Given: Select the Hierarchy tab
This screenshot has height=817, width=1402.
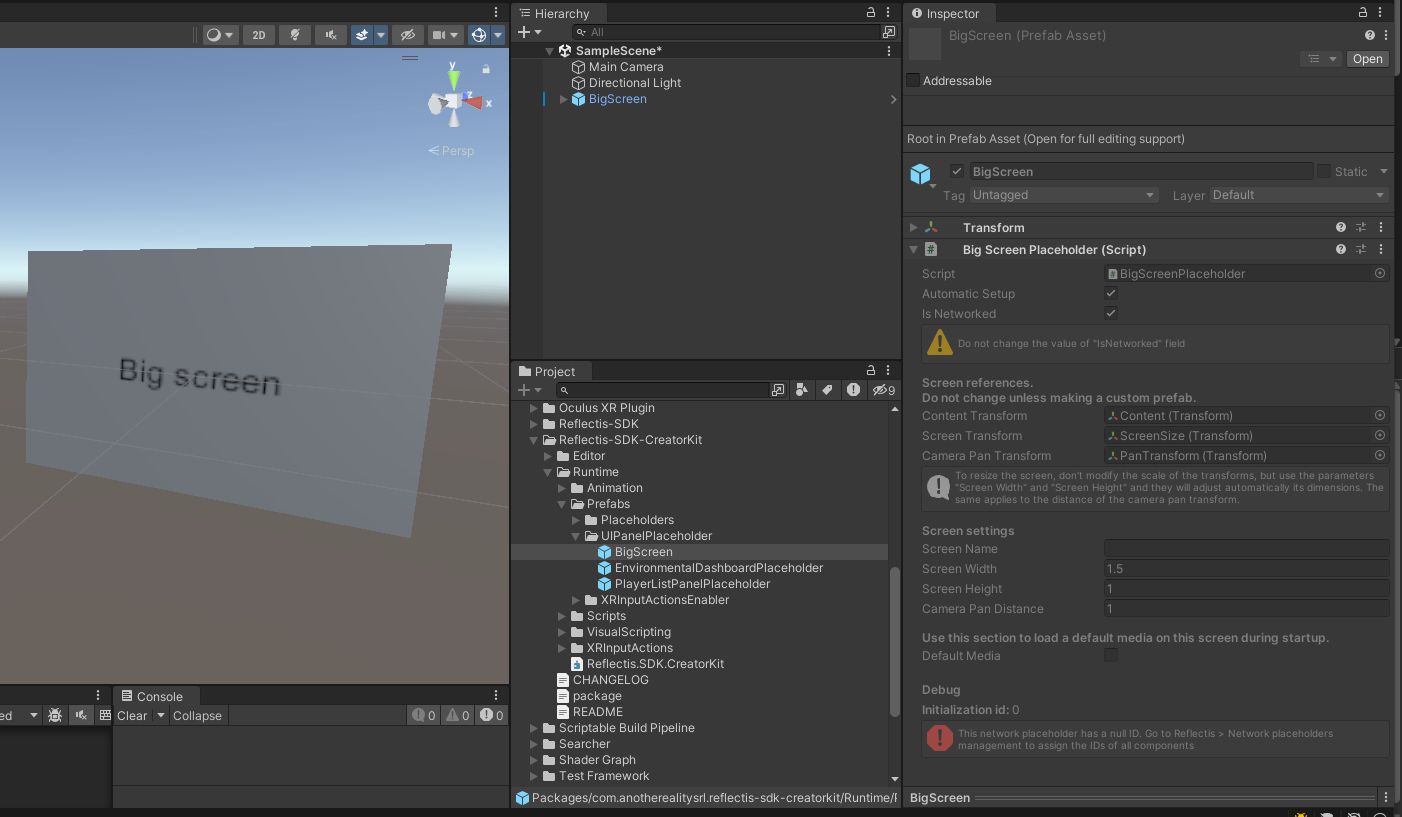Looking at the screenshot, I should click(560, 14).
